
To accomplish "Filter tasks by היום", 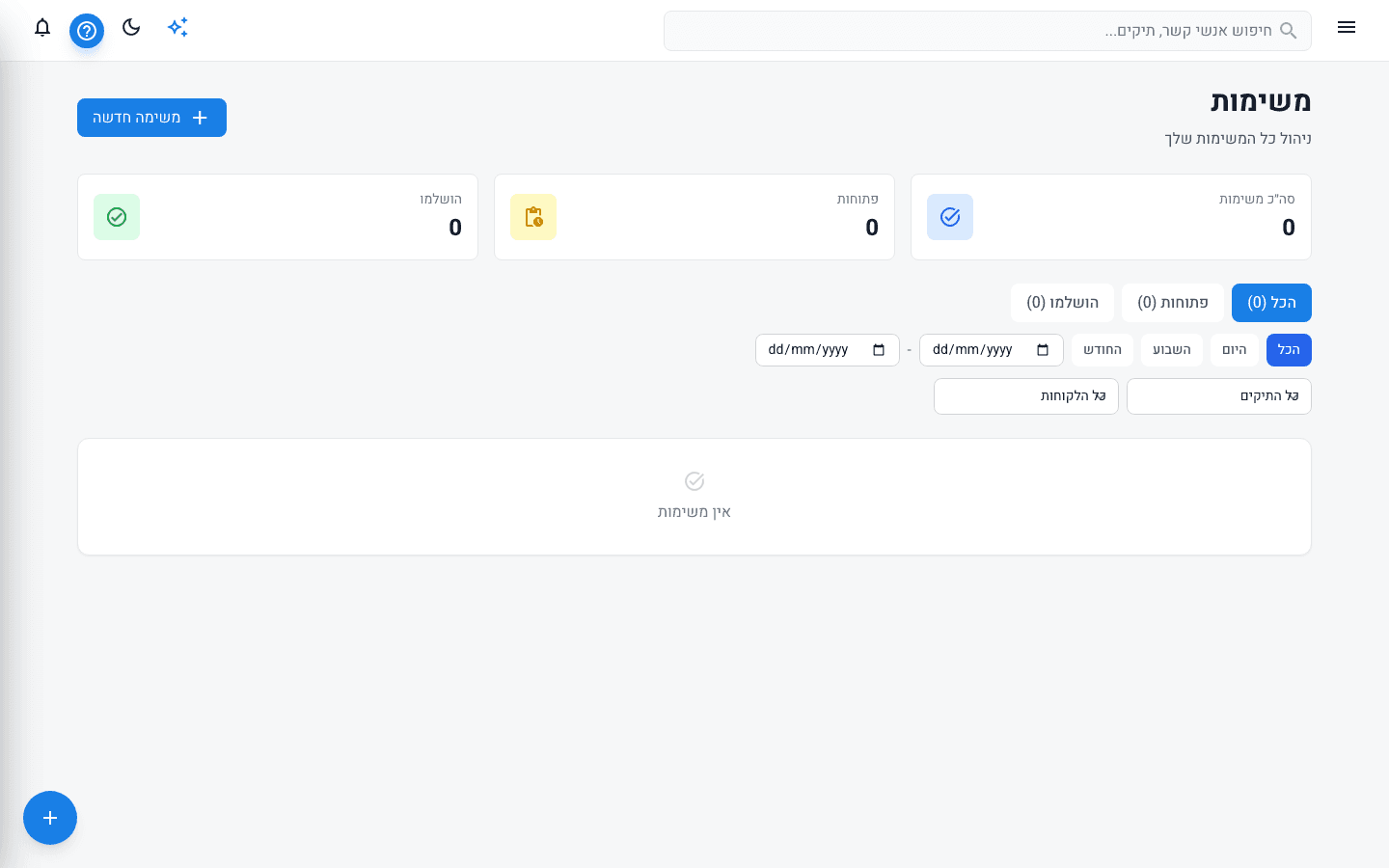I will [1234, 350].
